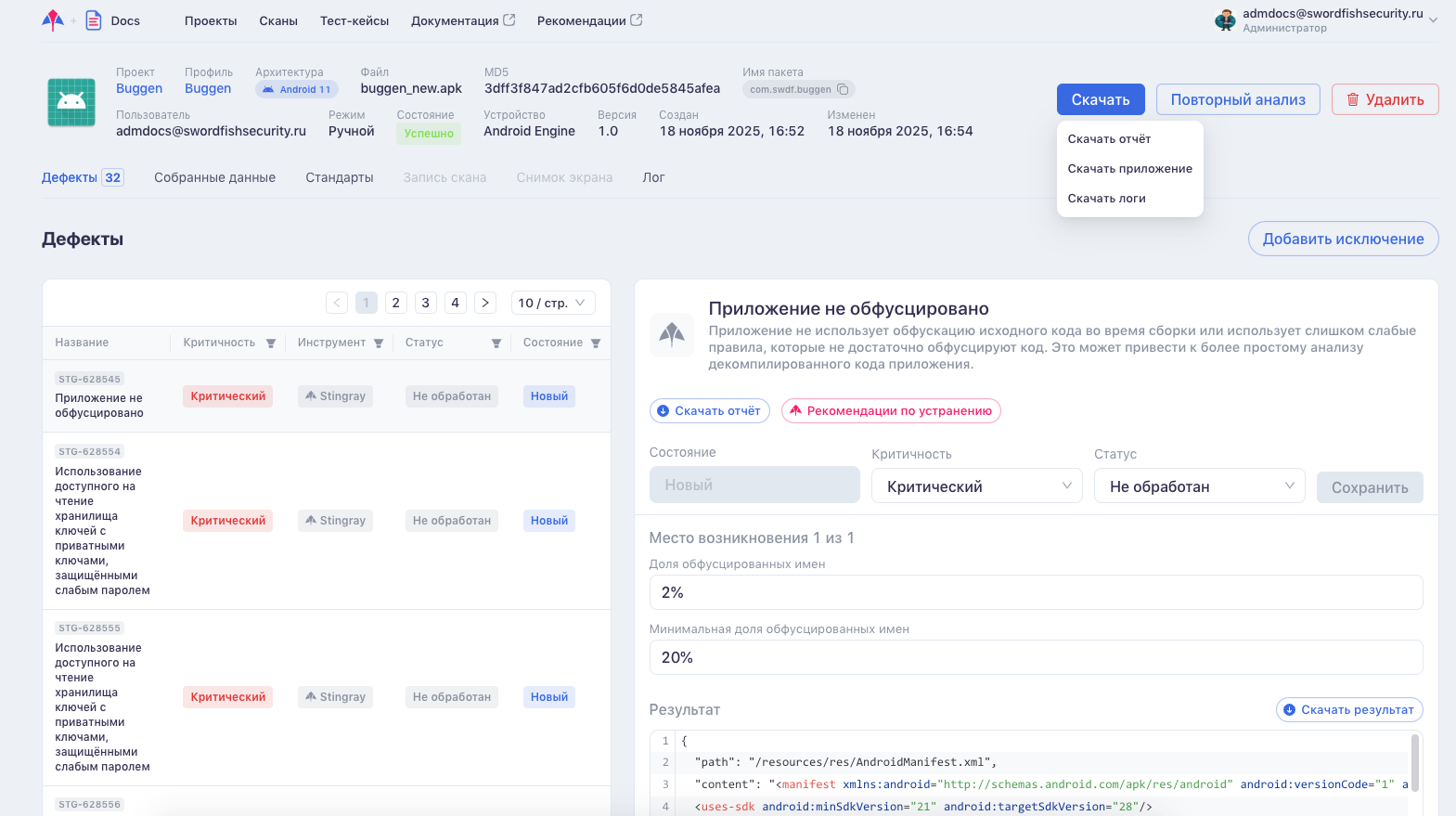Viewport: 1456px width, 816px height.
Task: Open the Лог tab
Action: click(x=653, y=177)
